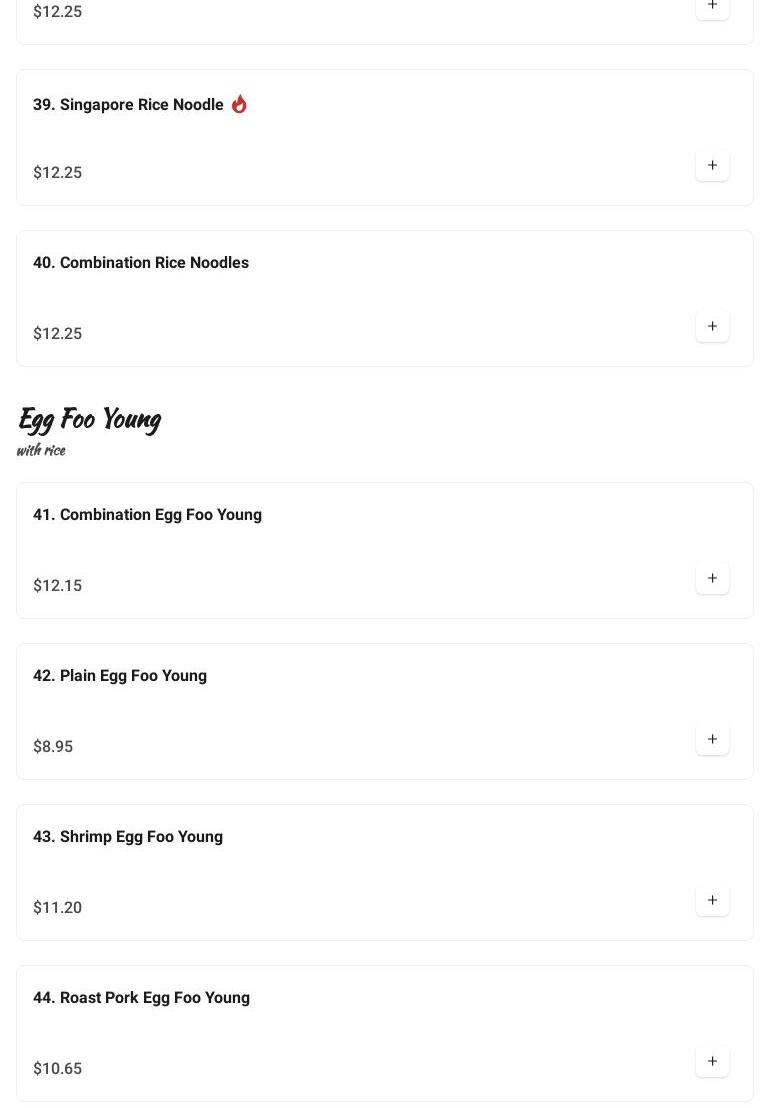770x1108 pixels.
Task: Add Singapore Rice Noodle with plus button
Action: tap(712, 166)
